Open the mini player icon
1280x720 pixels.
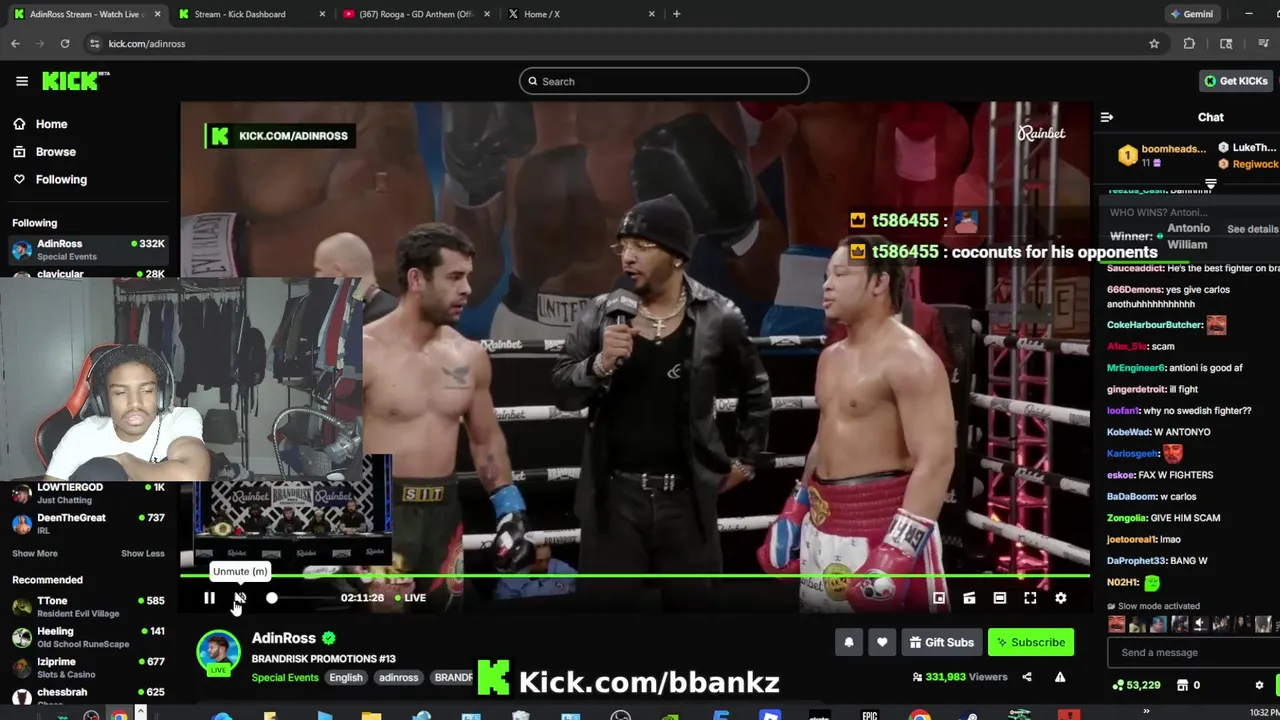(x=939, y=598)
